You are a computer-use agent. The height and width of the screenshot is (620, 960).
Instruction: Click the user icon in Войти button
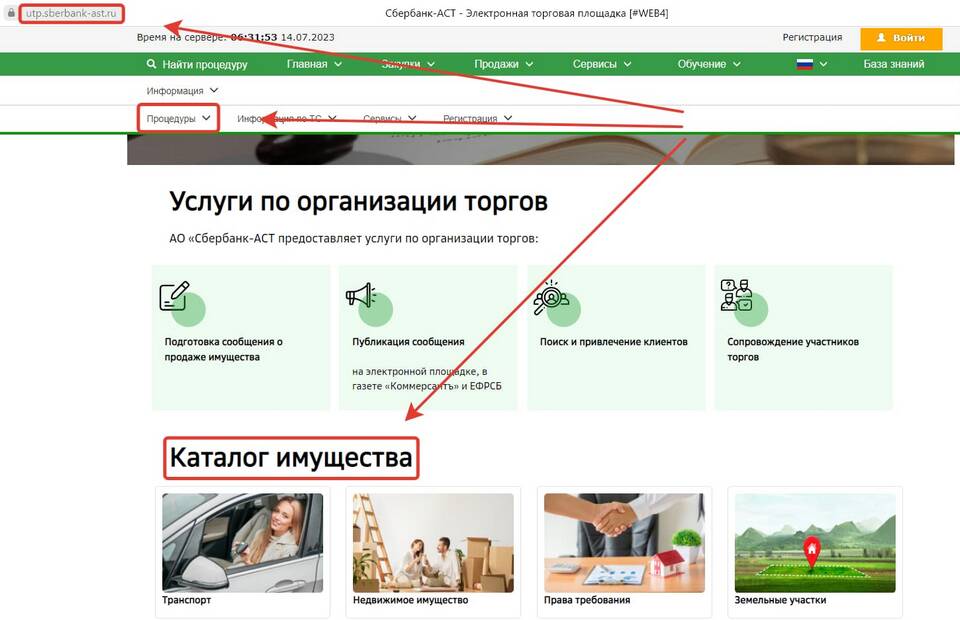pyautogui.click(x=881, y=38)
